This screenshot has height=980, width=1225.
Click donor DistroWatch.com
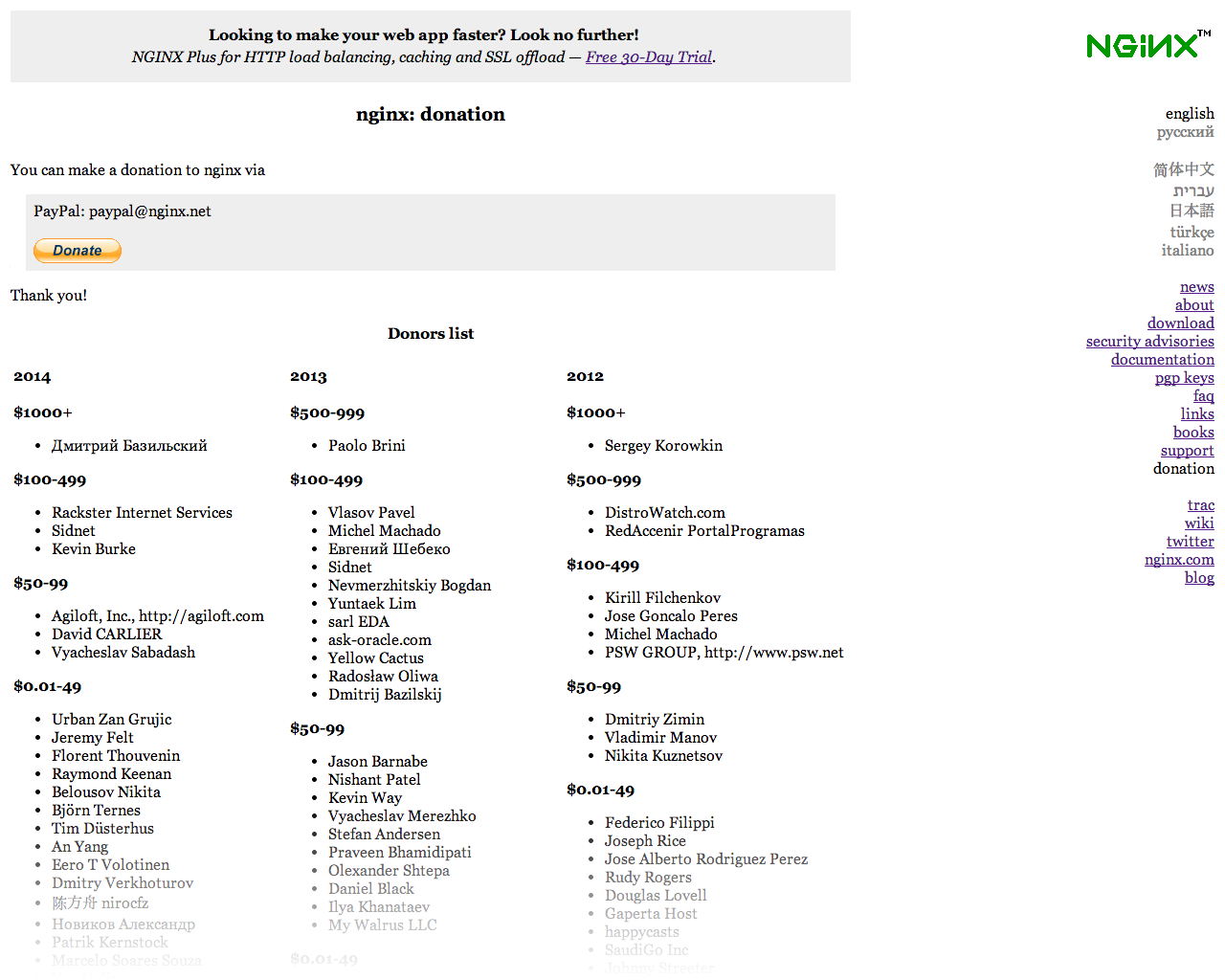(x=665, y=513)
